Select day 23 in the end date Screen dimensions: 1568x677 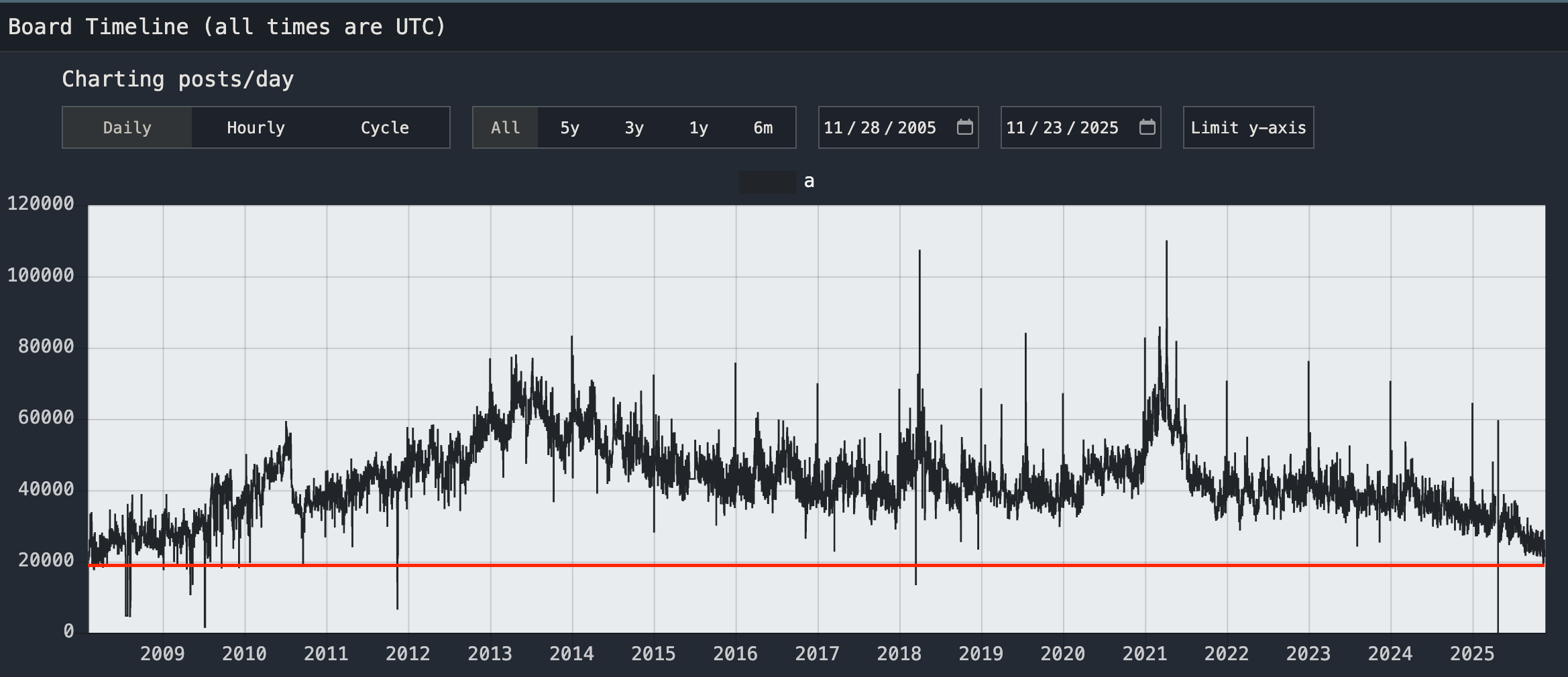(1052, 127)
